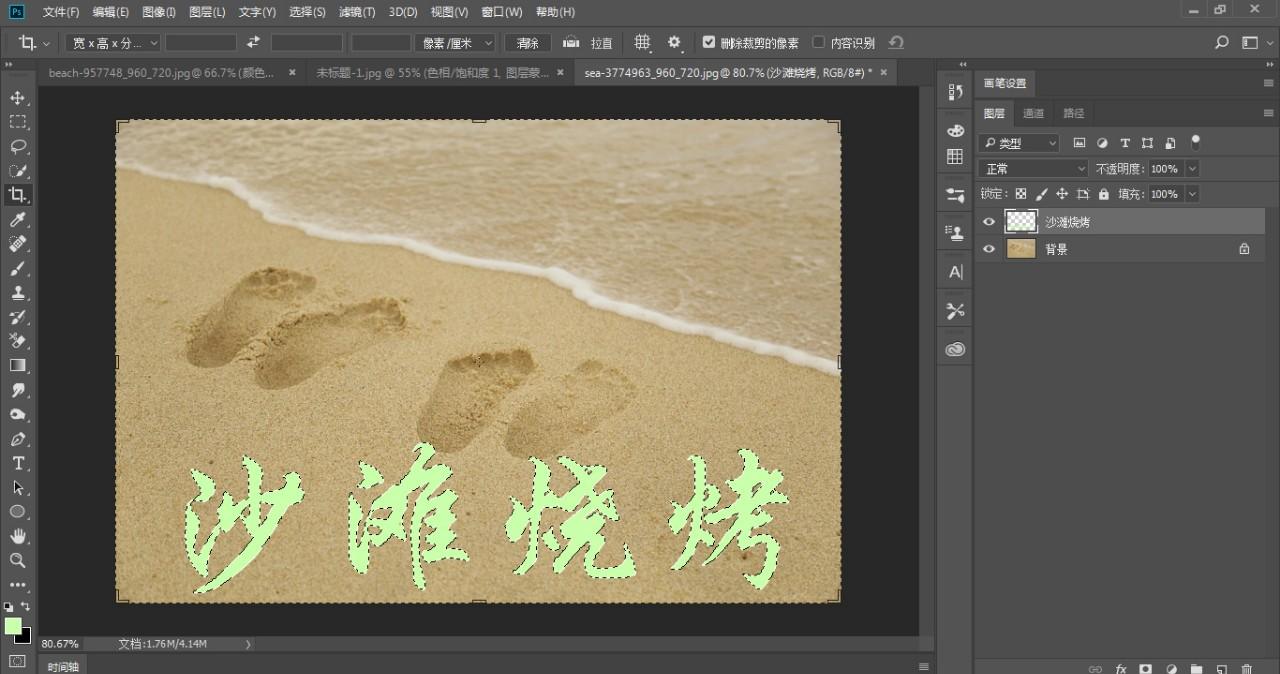This screenshot has width=1280, height=674.
Task: Select the History Brush tool
Action: pyautogui.click(x=18, y=317)
